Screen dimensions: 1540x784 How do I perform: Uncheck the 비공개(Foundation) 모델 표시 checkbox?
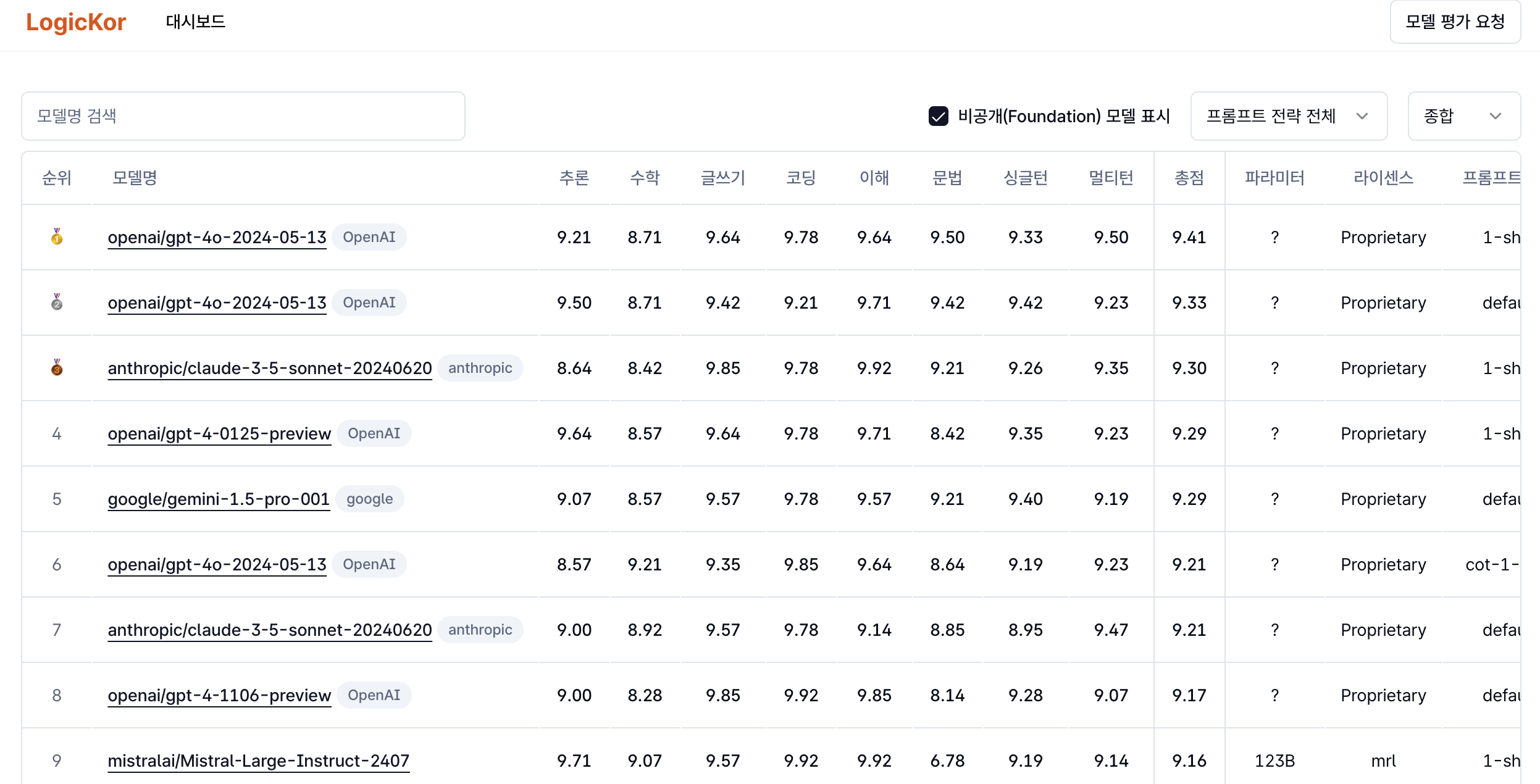[938, 116]
